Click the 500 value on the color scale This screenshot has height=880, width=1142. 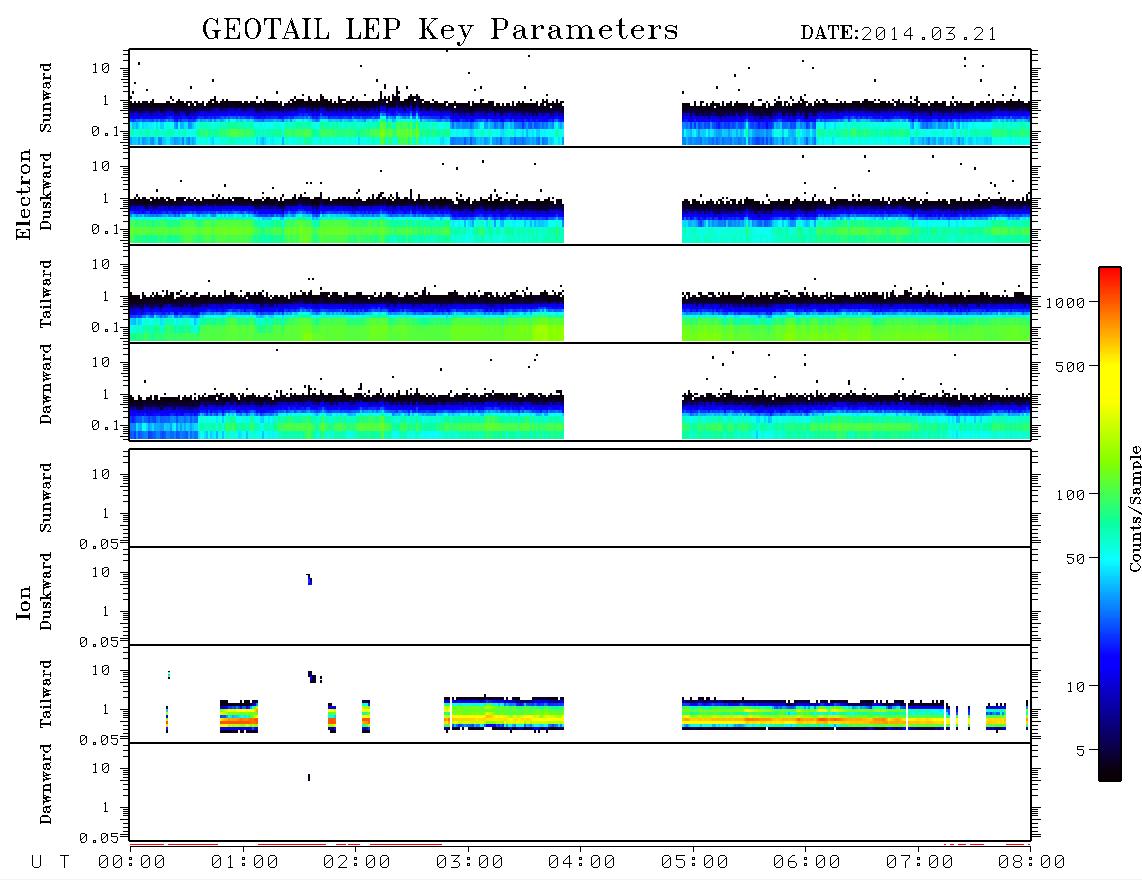click(x=1071, y=366)
